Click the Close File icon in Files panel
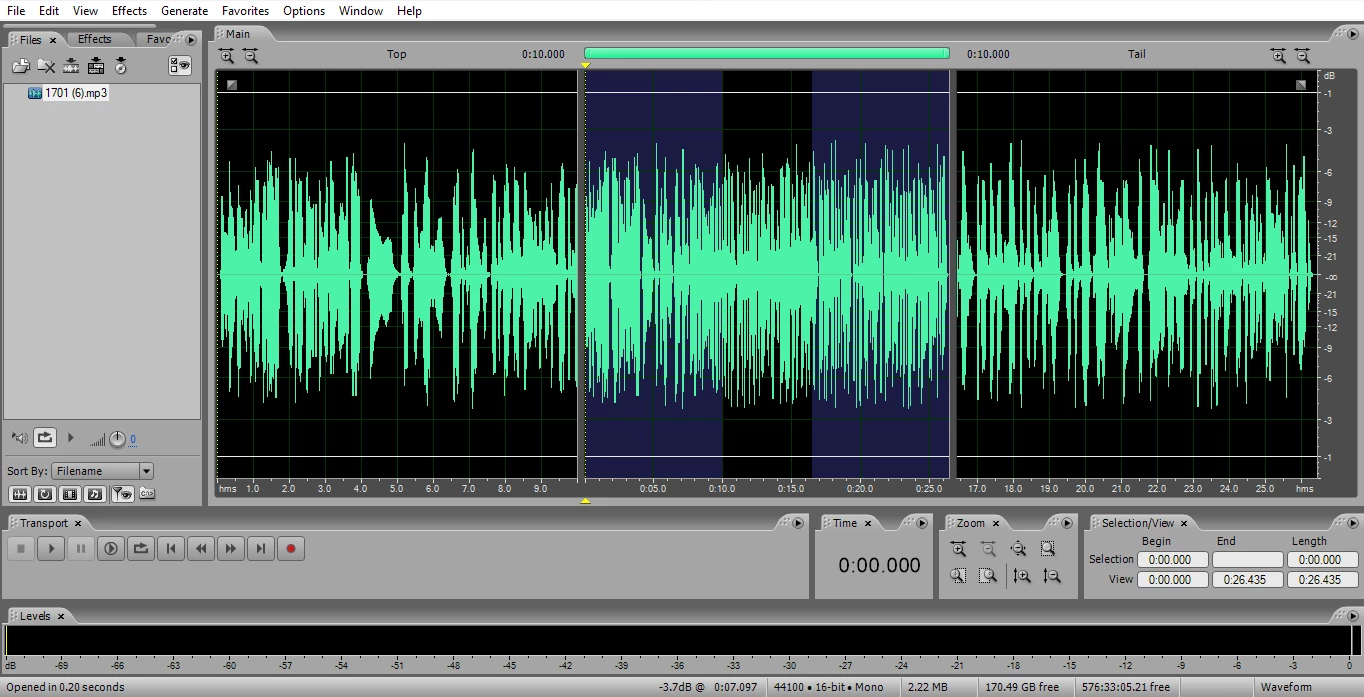The height and width of the screenshot is (697, 1364). [46, 66]
